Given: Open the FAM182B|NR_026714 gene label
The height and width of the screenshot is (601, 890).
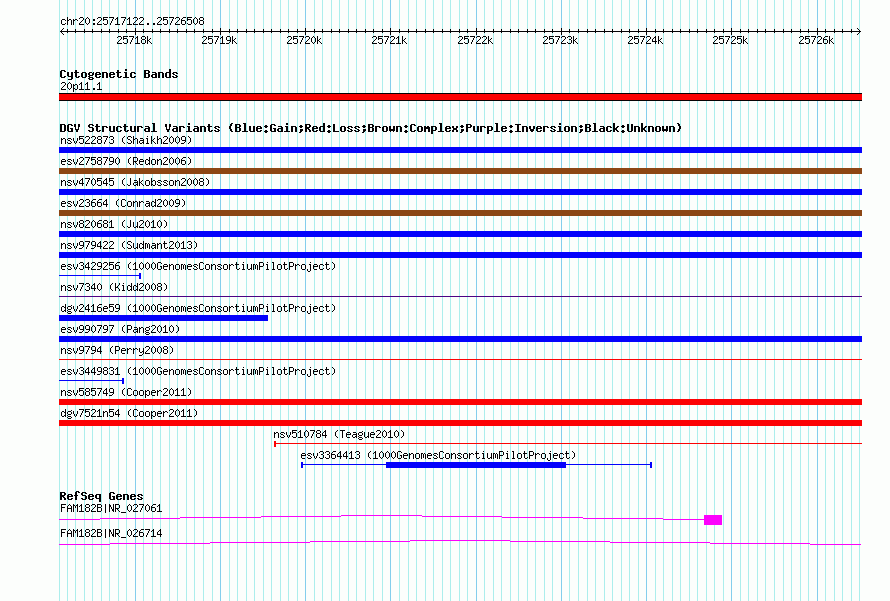Looking at the screenshot, I should click(111, 533).
